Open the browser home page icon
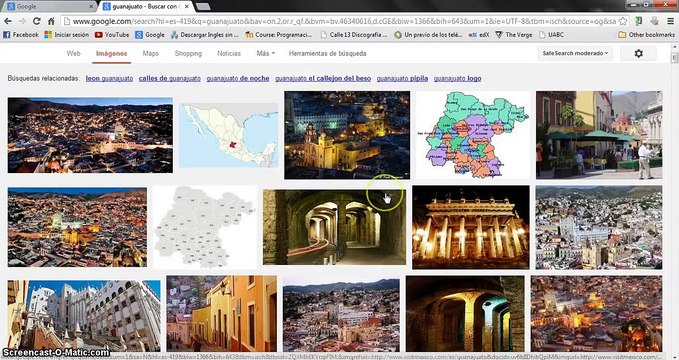This screenshot has height=360, width=679. click(x=51, y=21)
